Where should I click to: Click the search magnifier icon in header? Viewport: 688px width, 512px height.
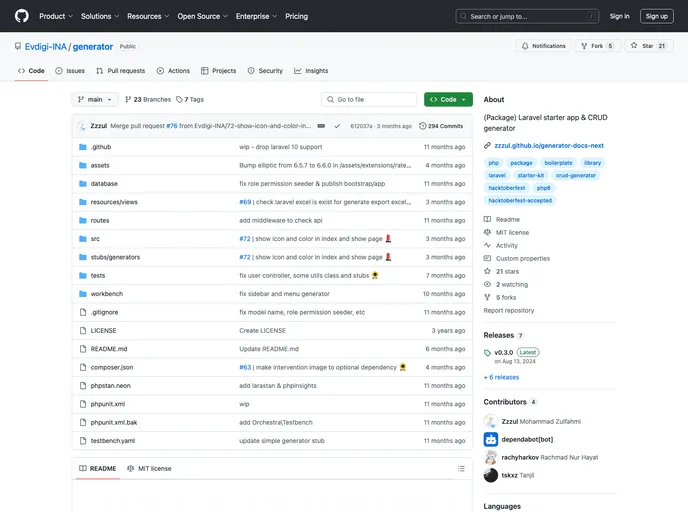pyautogui.click(x=463, y=16)
